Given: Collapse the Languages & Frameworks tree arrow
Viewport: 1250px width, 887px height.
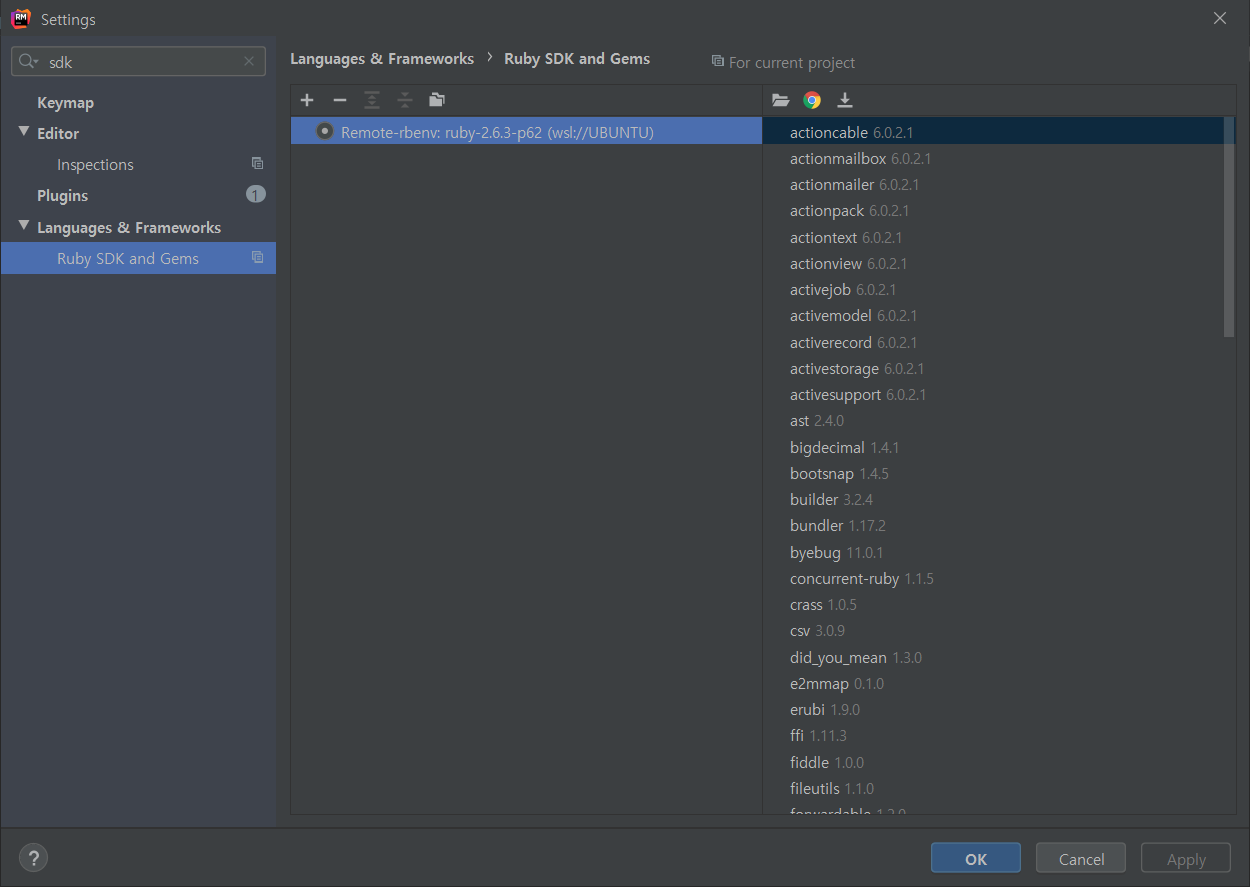Looking at the screenshot, I should tap(24, 226).
